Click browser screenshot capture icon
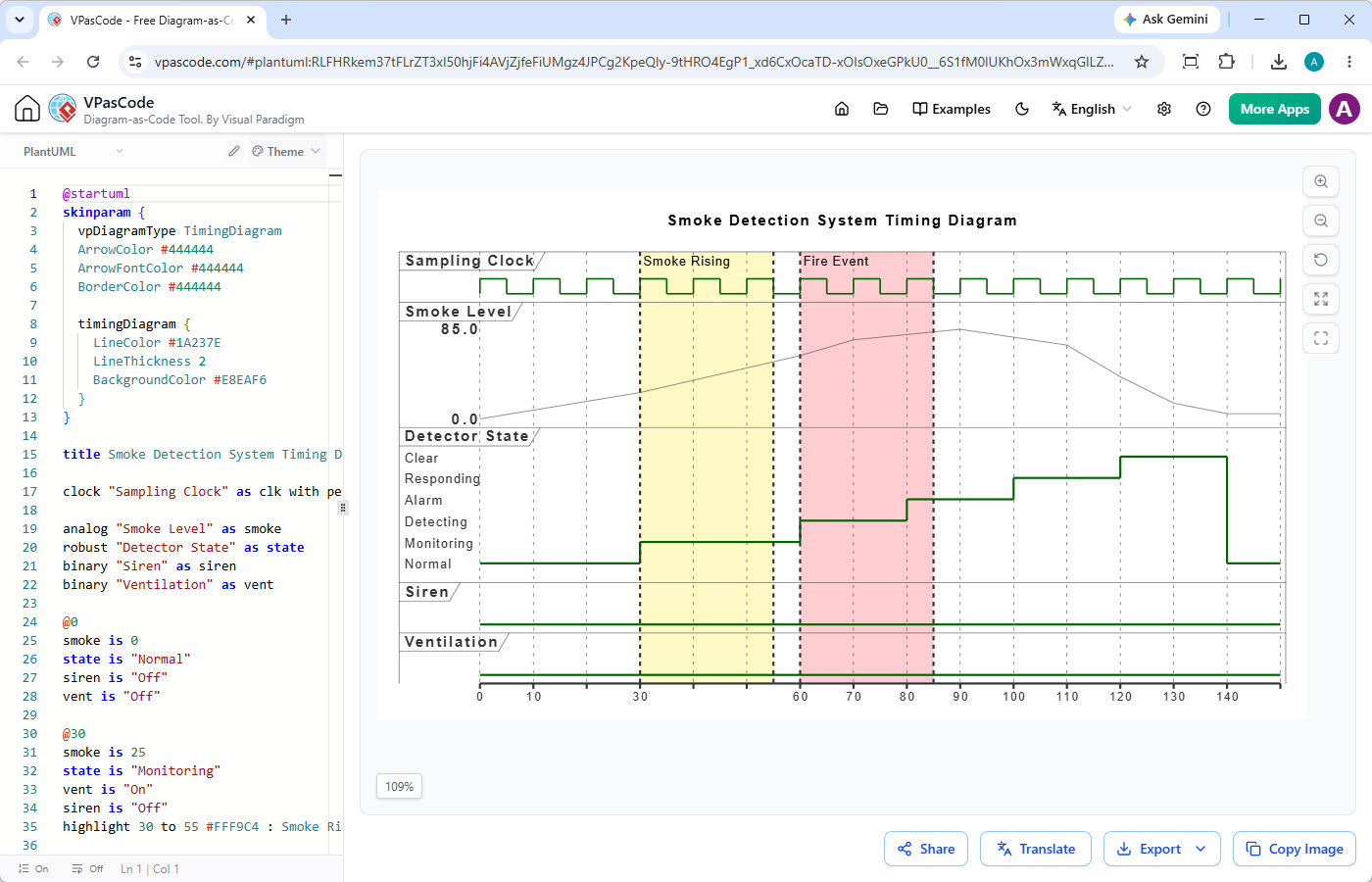This screenshot has width=1372, height=882. [1191, 62]
